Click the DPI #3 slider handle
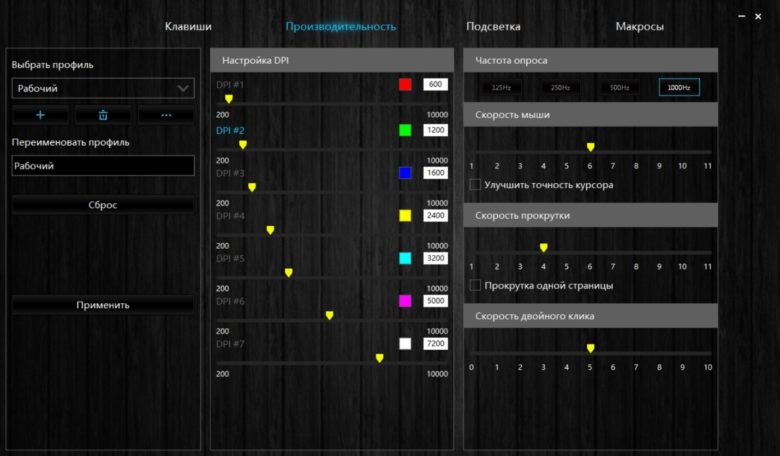This screenshot has height=456, width=780. tap(252, 187)
